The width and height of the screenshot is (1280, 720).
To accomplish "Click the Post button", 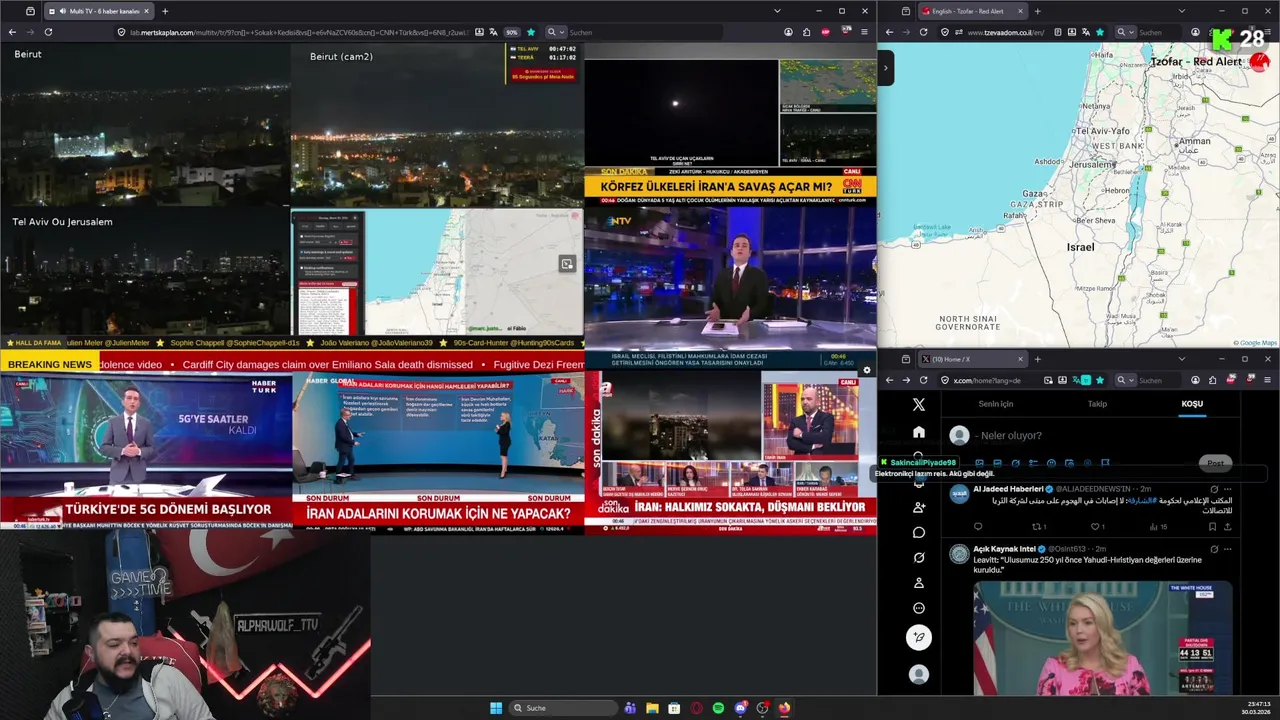I will (x=1215, y=463).
